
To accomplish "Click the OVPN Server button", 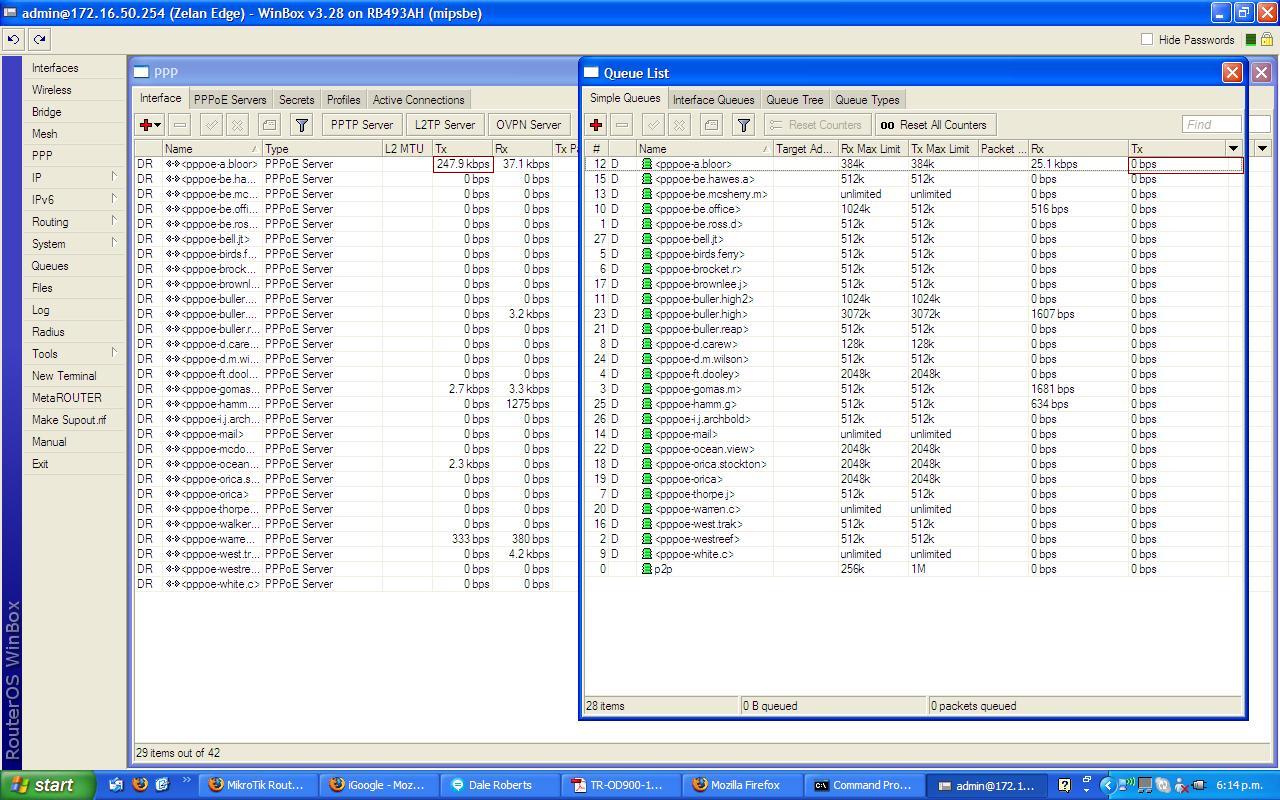I will pyautogui.click(x=528, y=125).
